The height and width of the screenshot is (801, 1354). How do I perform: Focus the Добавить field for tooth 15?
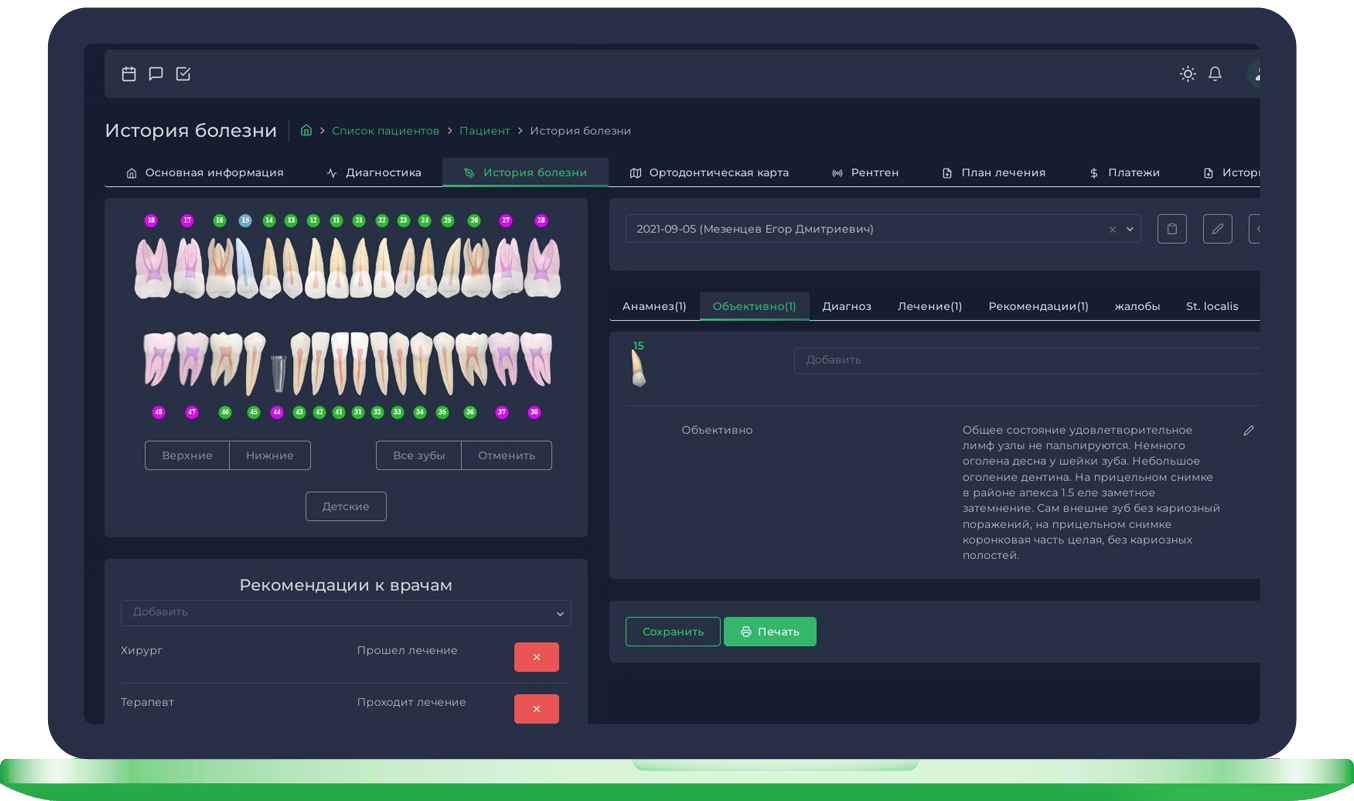[1027, 360]
